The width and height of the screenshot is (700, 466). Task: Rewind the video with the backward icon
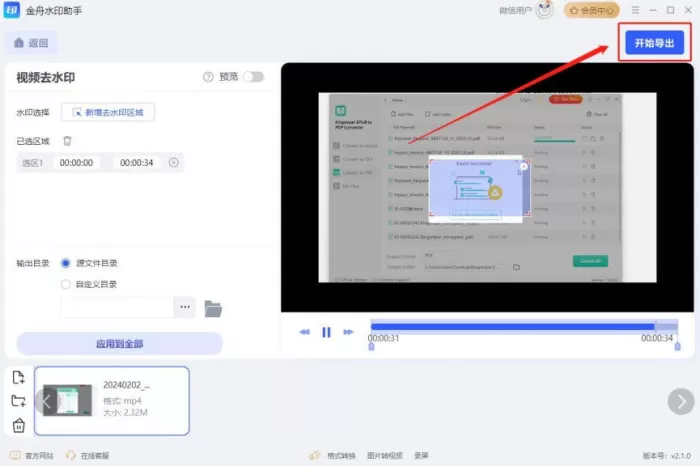pos(304,332)
